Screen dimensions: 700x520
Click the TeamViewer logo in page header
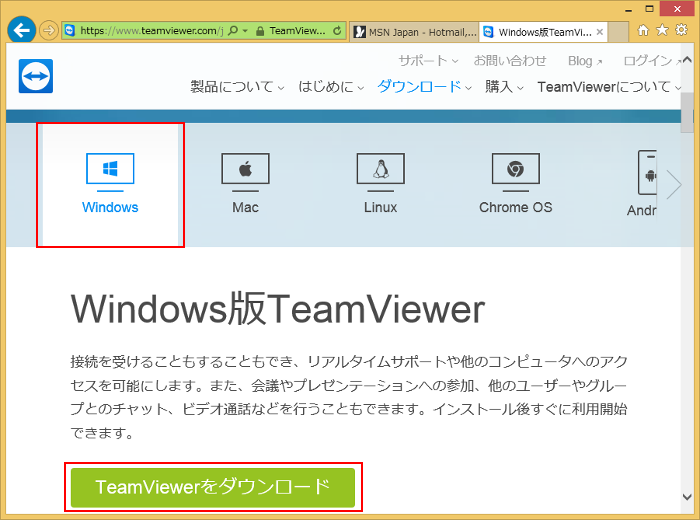click(36, 76)
